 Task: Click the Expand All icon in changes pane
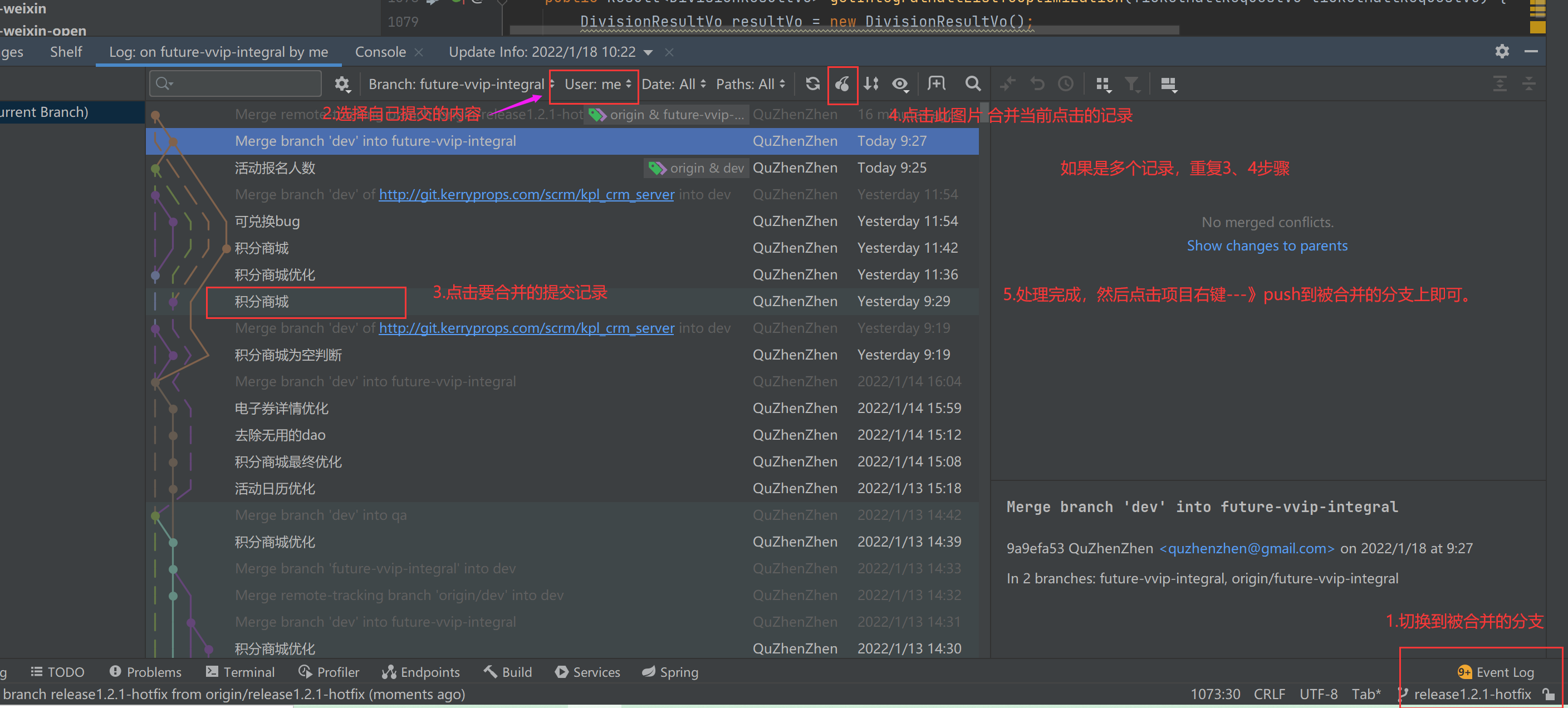pos(1500,84)
